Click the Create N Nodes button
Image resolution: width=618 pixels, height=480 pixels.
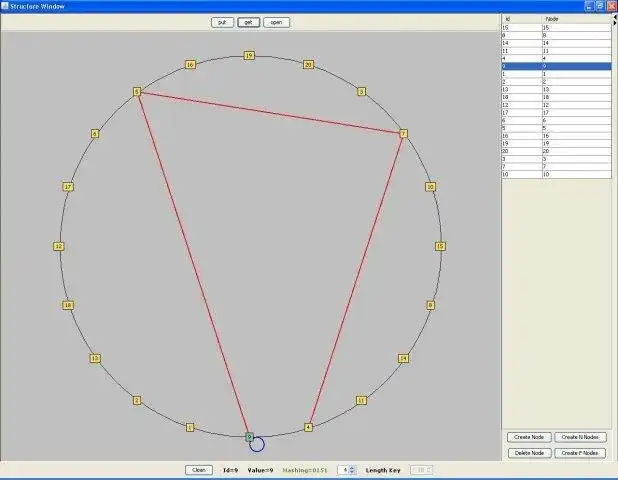[580, 437]
